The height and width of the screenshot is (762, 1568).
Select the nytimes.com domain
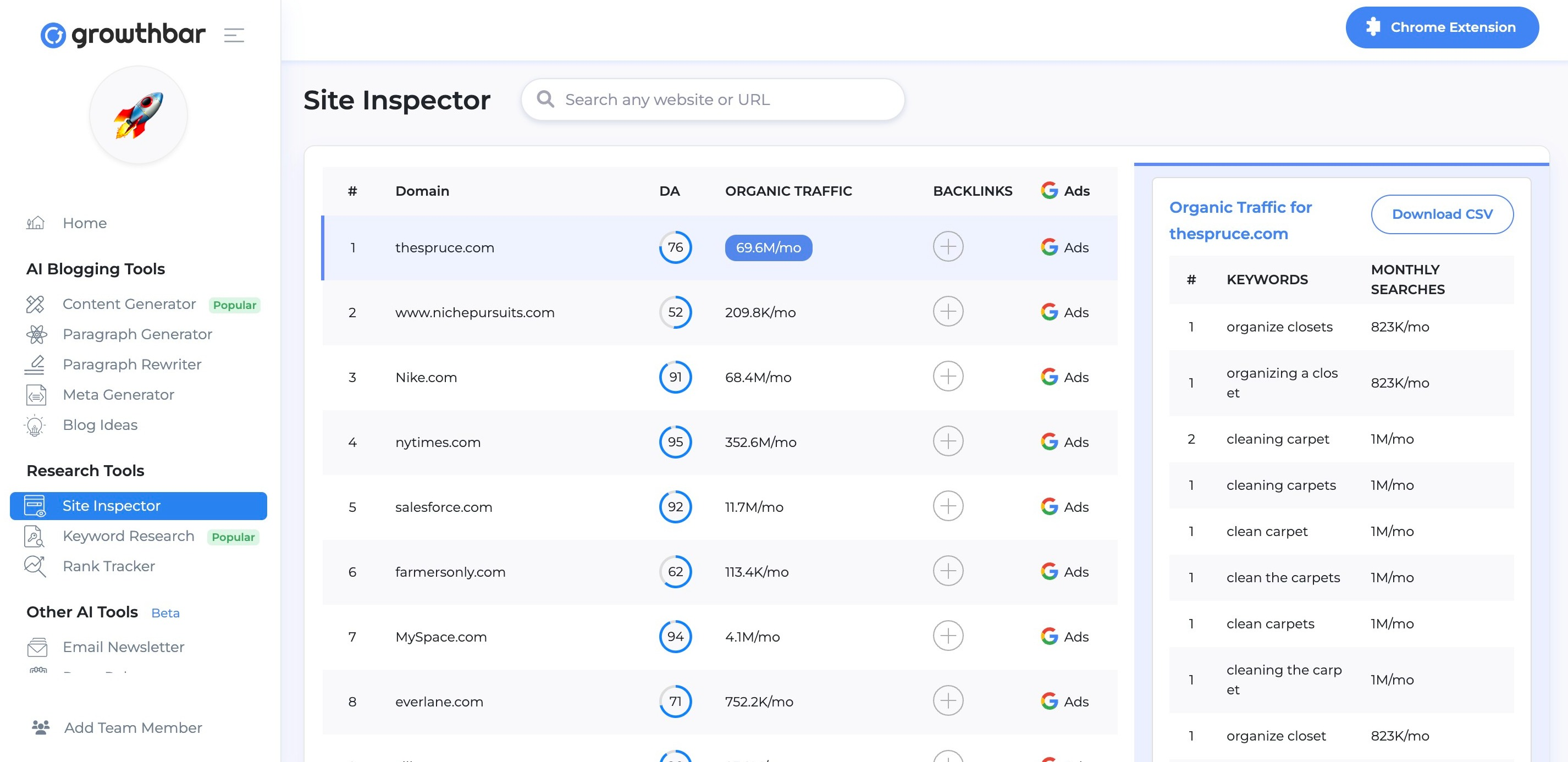point(438,443)
